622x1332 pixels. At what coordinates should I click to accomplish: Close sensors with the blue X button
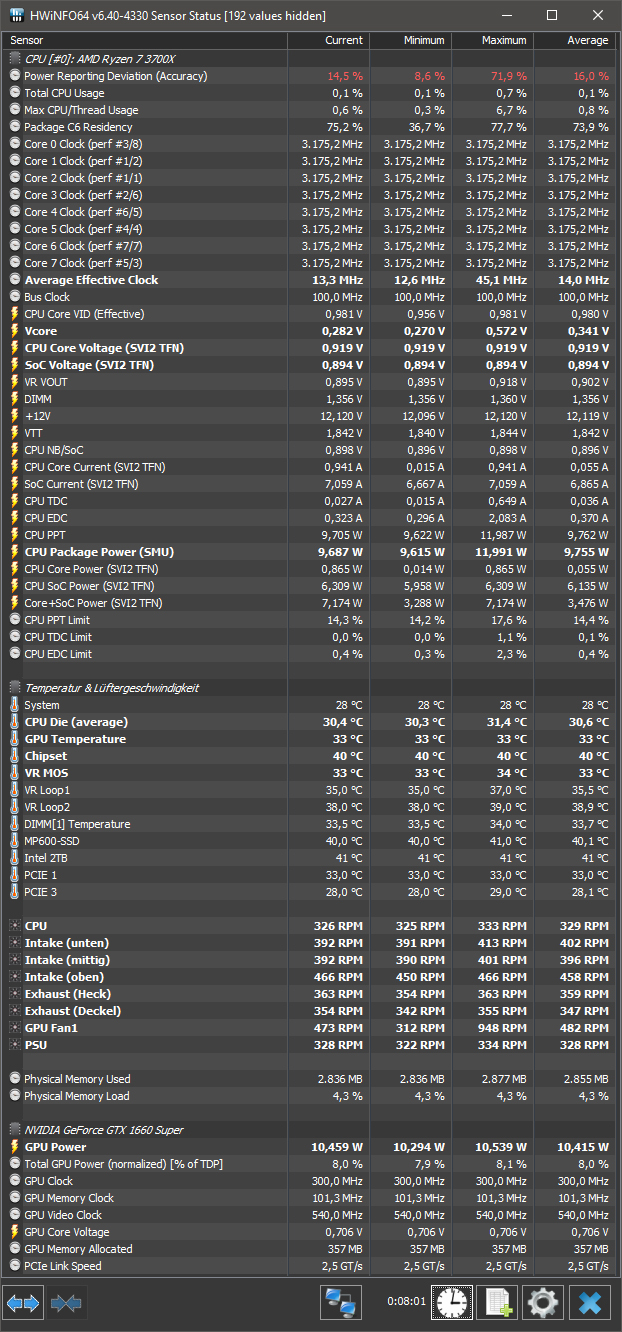(x=590, y=1302)
